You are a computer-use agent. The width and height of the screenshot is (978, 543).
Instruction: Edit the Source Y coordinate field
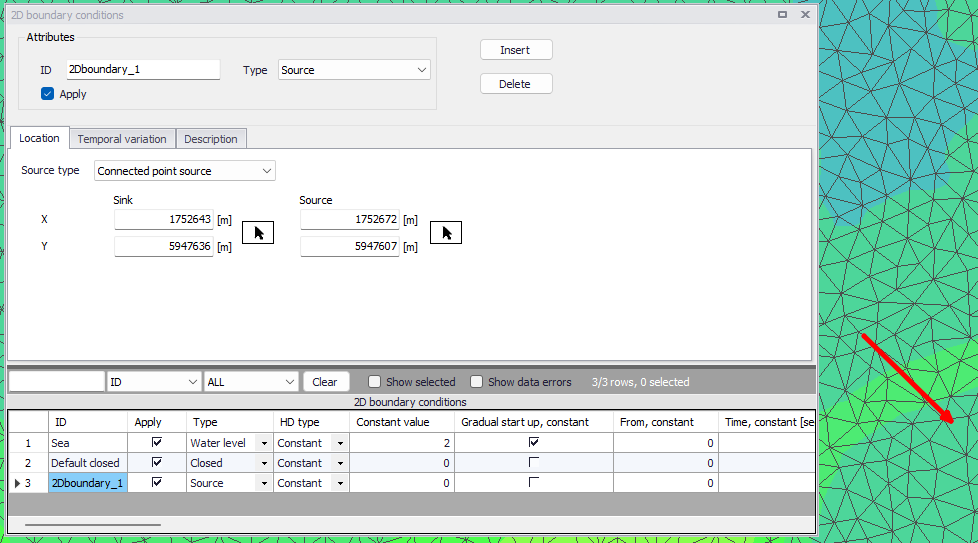[x=349, y=246]
